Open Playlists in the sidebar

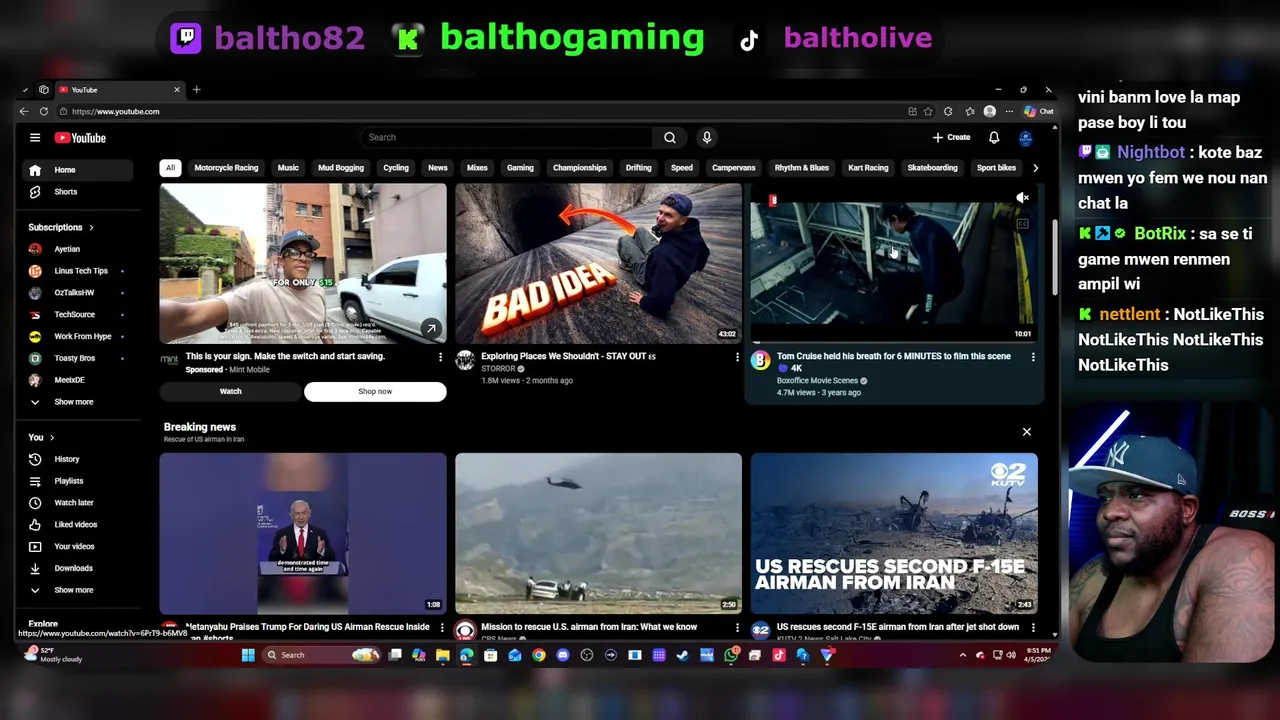[76, 481]
